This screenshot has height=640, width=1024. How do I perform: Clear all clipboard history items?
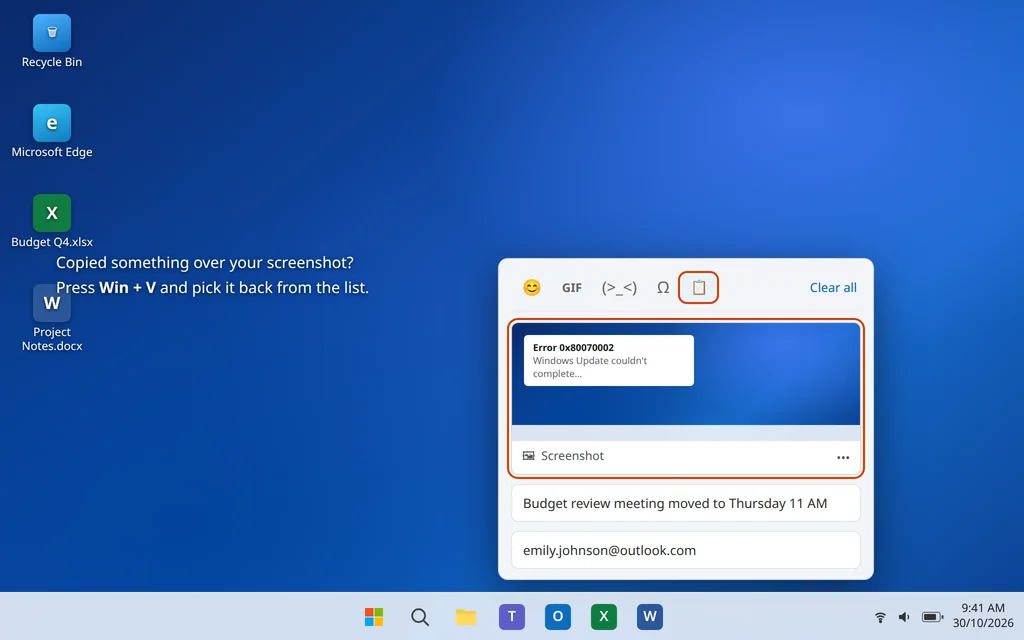833,287
